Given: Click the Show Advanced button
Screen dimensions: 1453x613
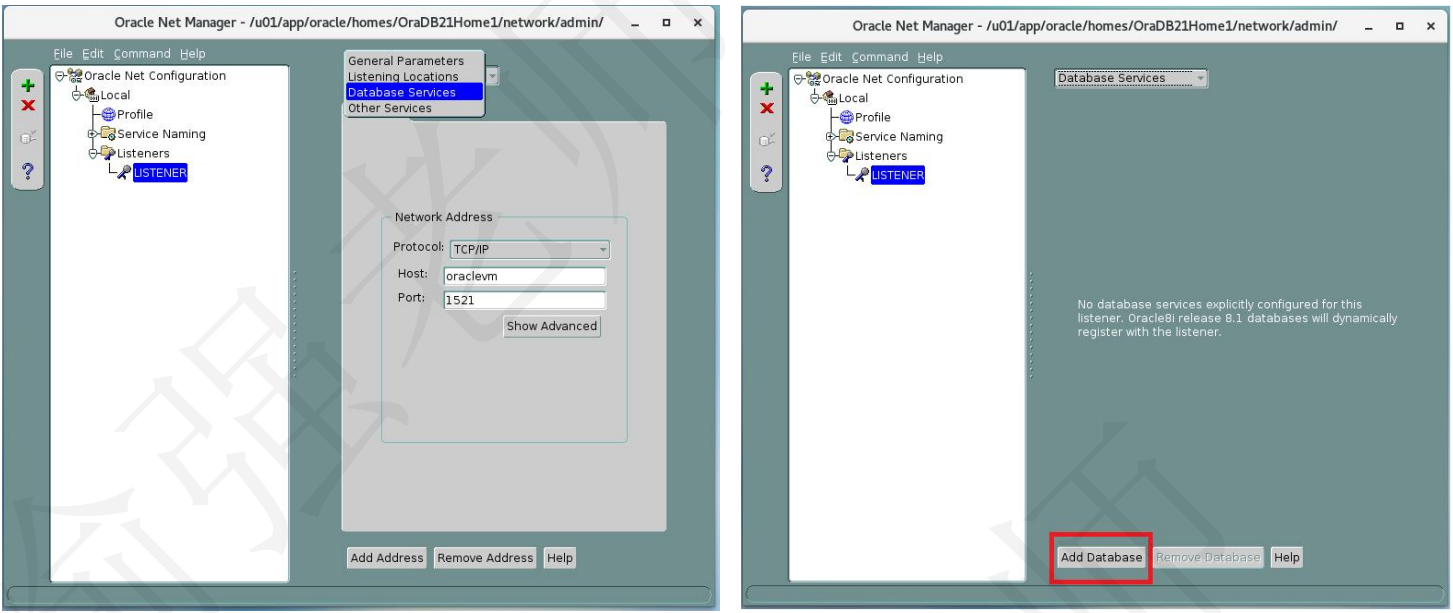Looking at the screenshot, I should point(552,326).
